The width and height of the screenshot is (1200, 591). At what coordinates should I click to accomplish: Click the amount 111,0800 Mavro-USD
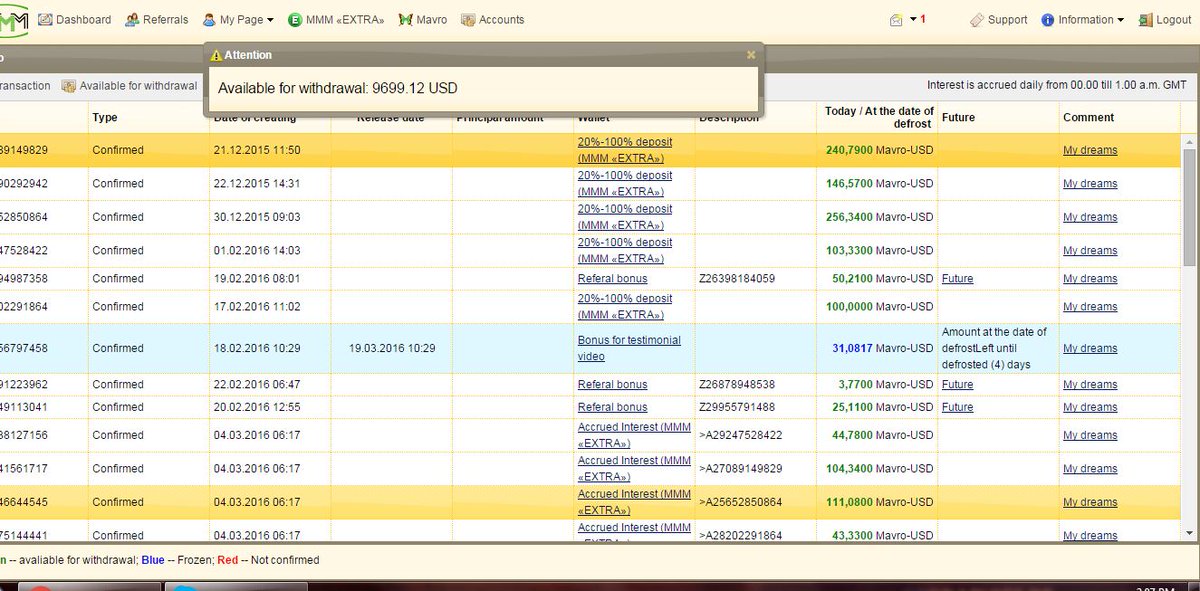coord(880,503)
